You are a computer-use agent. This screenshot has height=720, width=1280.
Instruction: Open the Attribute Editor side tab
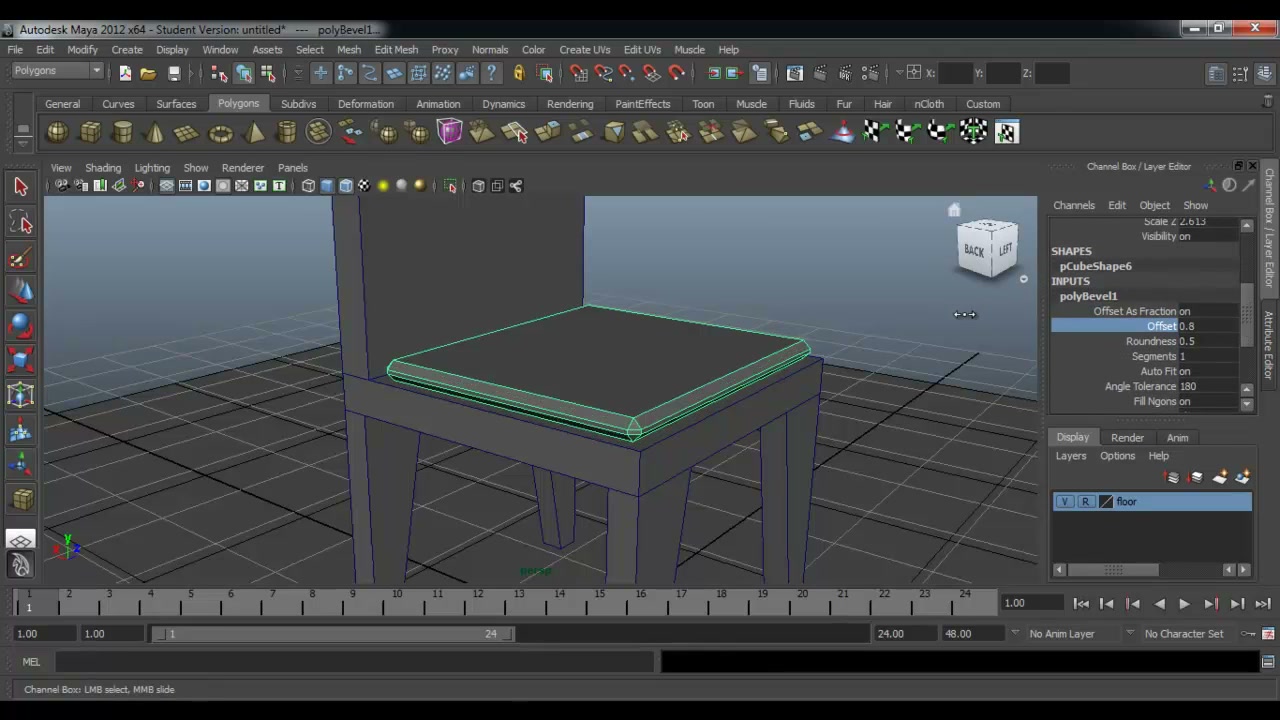pyautogui.click(x=1269, y=345)
